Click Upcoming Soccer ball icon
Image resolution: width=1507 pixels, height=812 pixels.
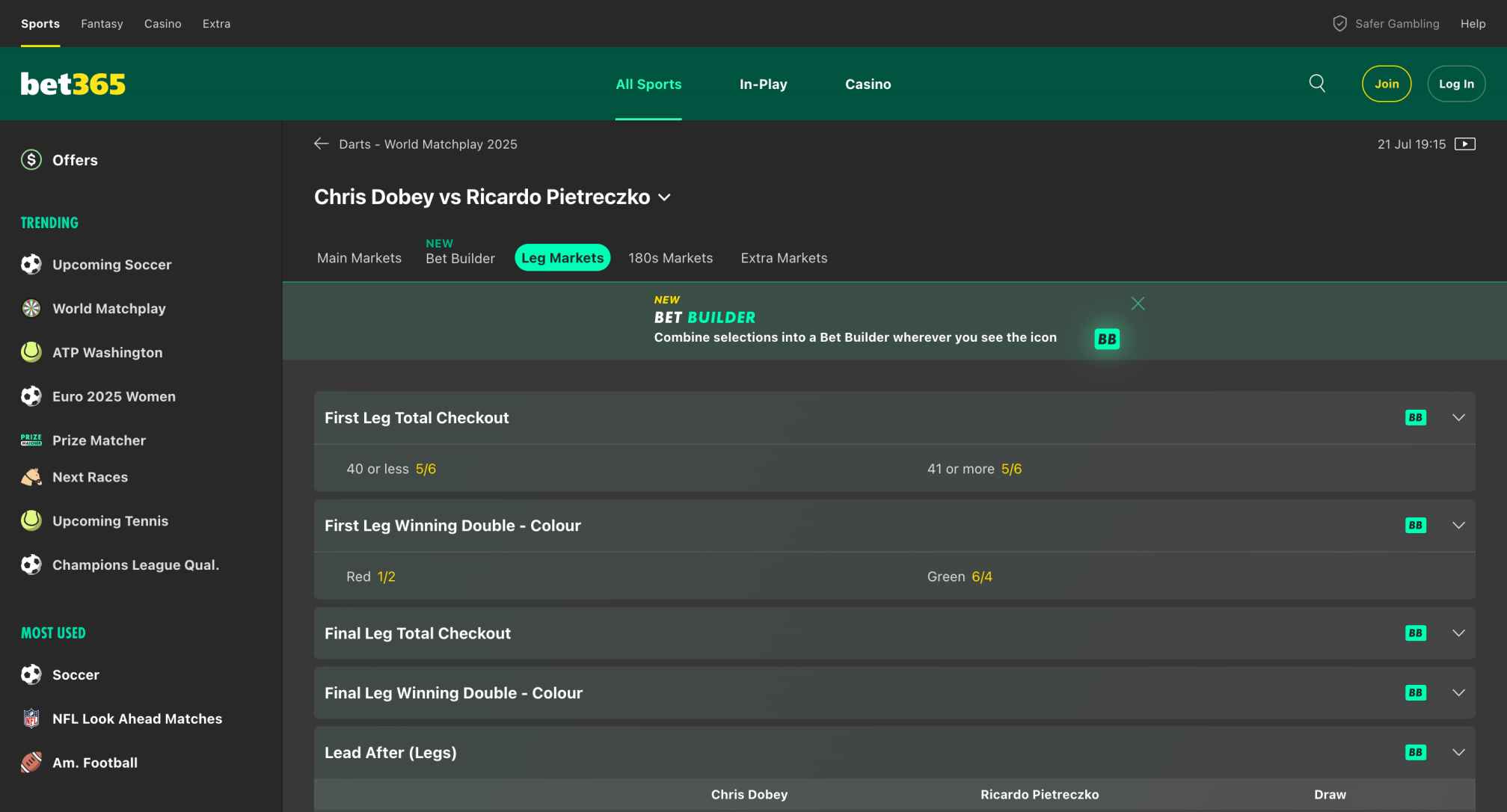(31, 264)
